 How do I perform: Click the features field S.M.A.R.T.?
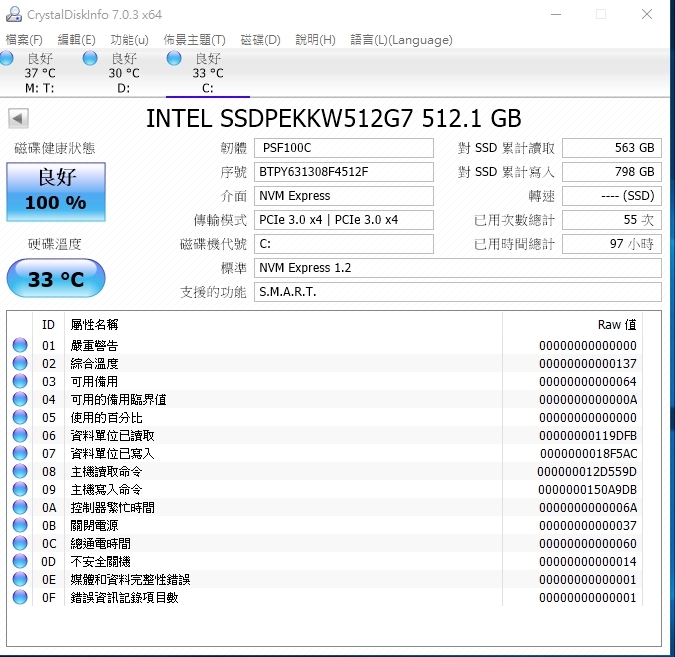pyautogui.click(x=458, y=292)
